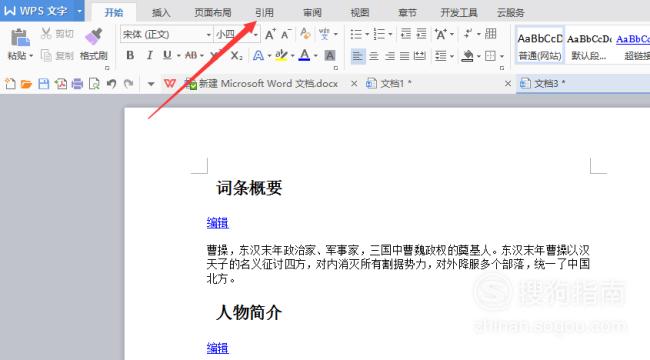
Task: Apply subscript with the X₂ icon
Action: click(237, 55)
